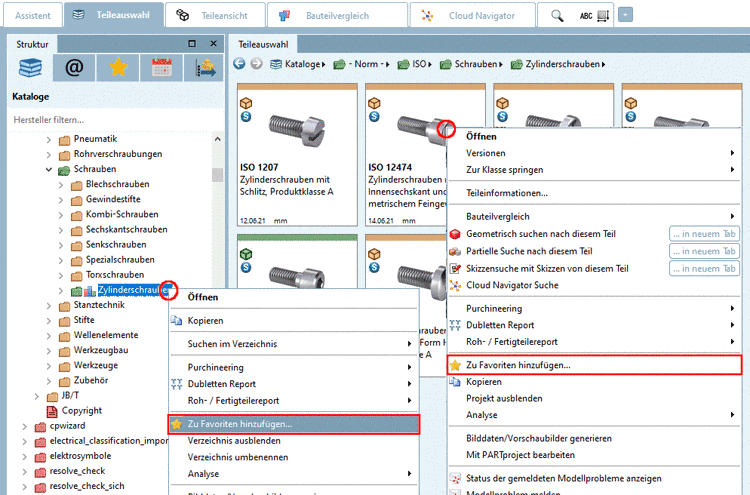Viewport: 750px width, 495px height.
Task: Select the Teileauswahl tab at top
Action: coord(113,15)
